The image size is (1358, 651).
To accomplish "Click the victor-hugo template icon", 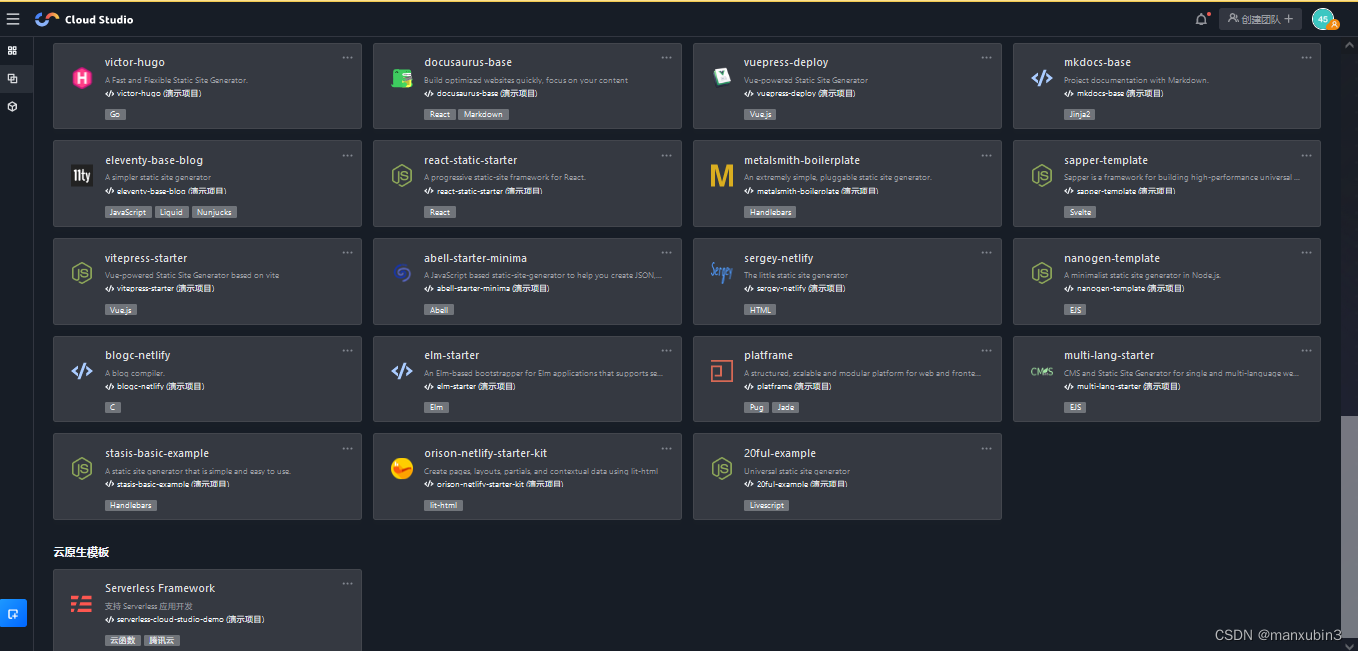I will pyautogui.click(x=82, y=78).
